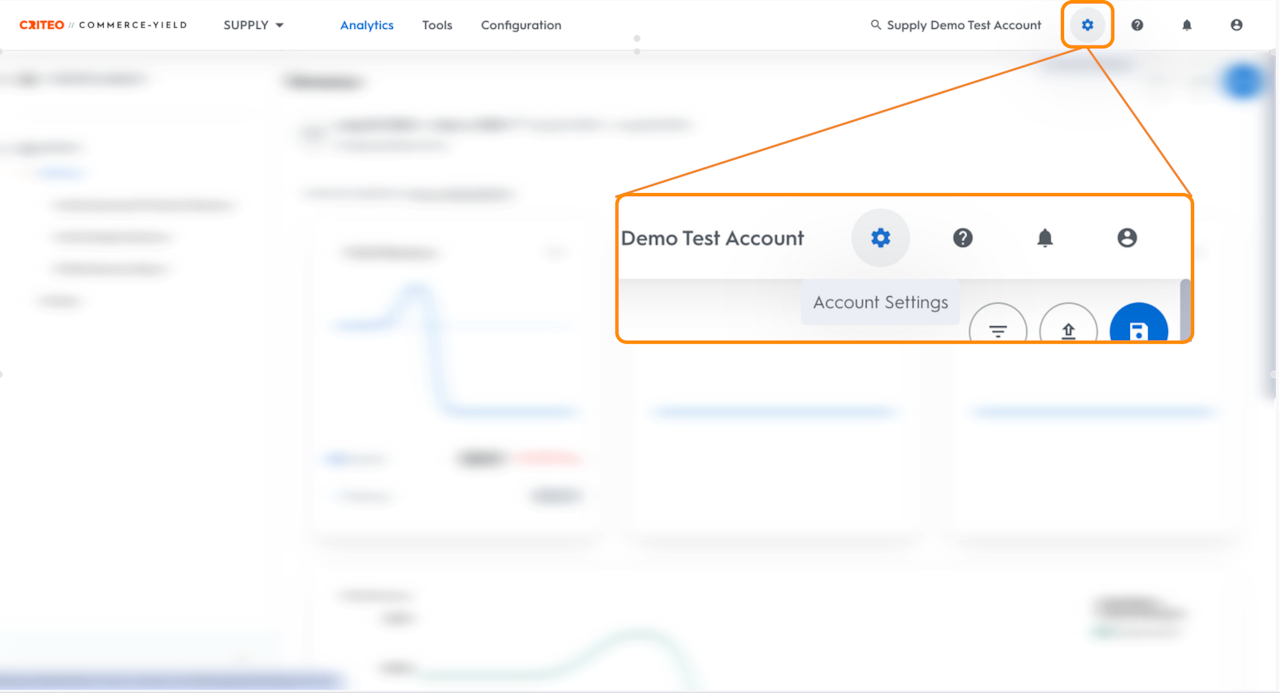This screenshot has width=1280, height=693.
Task: Open the filter icon button in callout
Action: pos(998,326)
